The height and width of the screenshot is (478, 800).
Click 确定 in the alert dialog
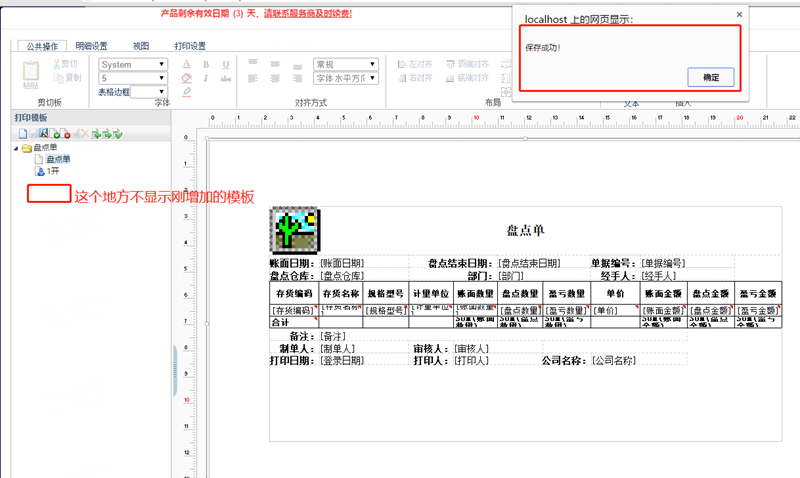711,77
